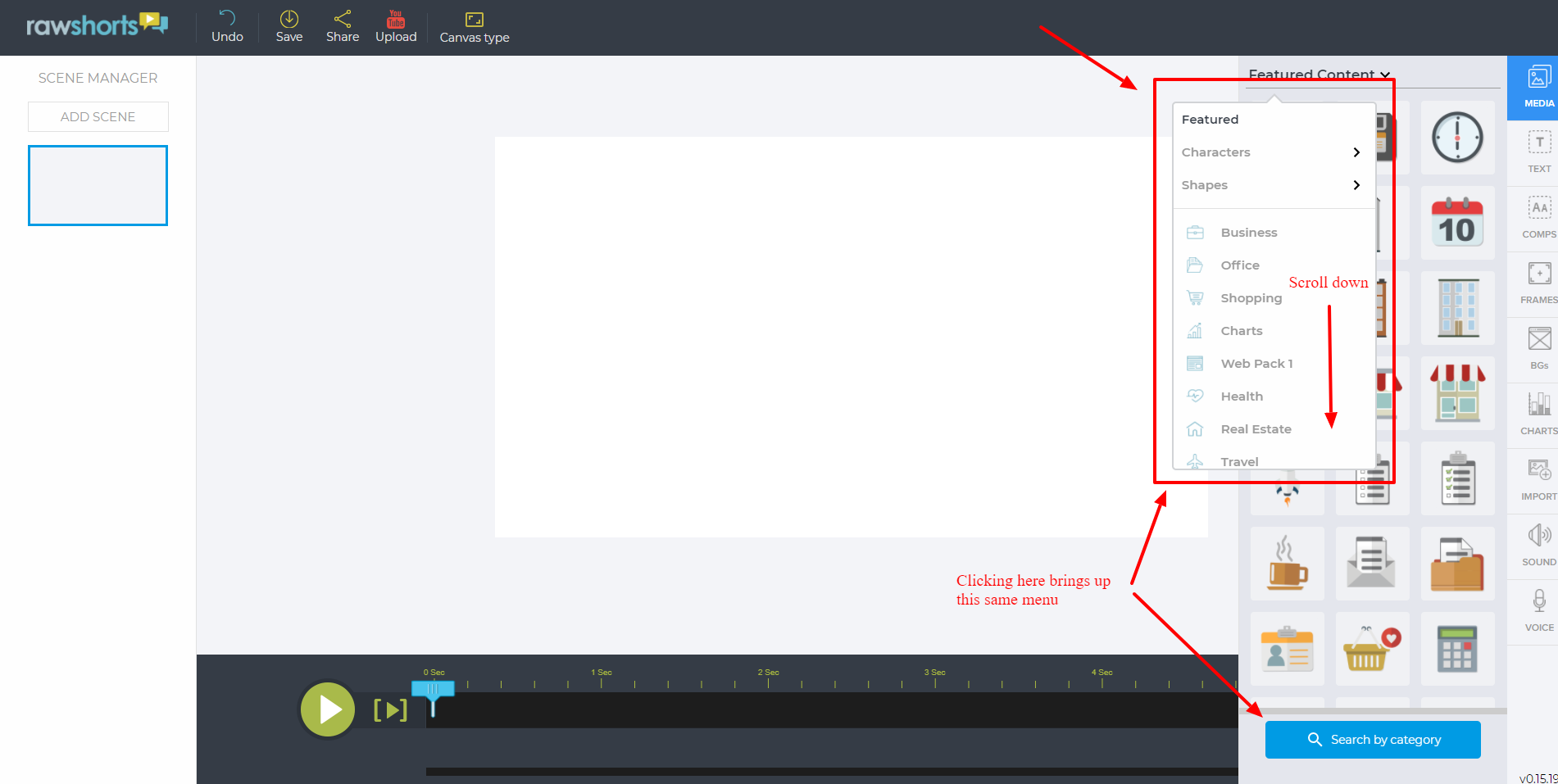Select the calculator media asset
The image size is (1558, 784).
point(1457,649)
